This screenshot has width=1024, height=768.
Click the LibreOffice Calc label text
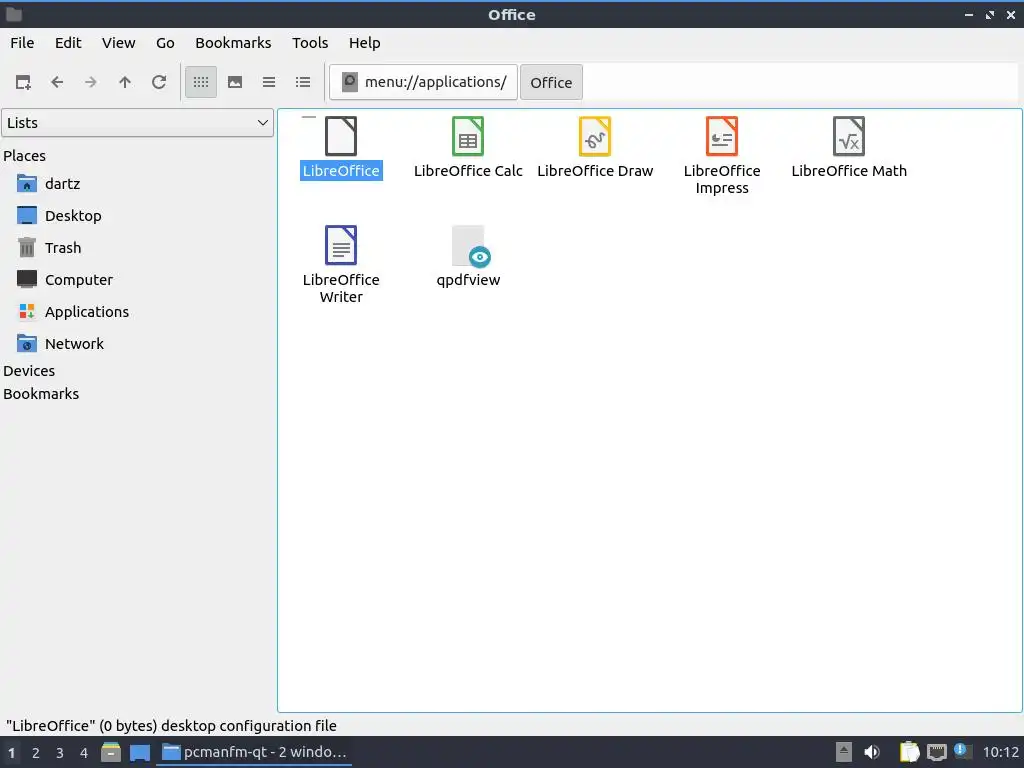coord(468,171)
